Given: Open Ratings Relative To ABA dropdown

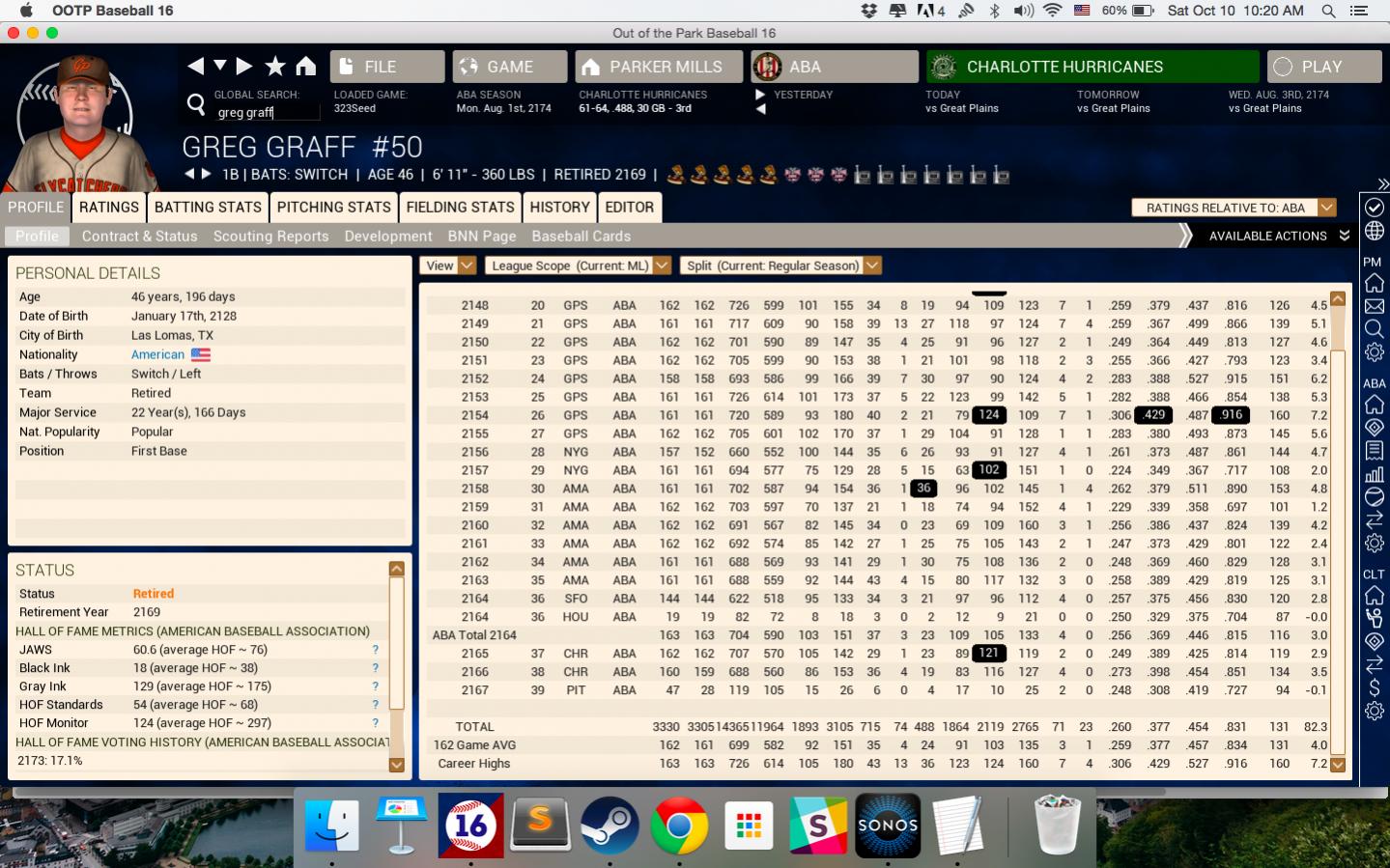Looking at the screenshot, I should tap(1234, 208).
